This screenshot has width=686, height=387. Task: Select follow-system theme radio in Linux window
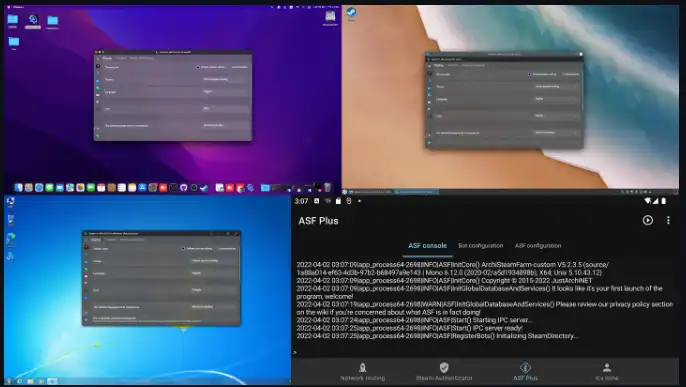(x=529, y=74)
